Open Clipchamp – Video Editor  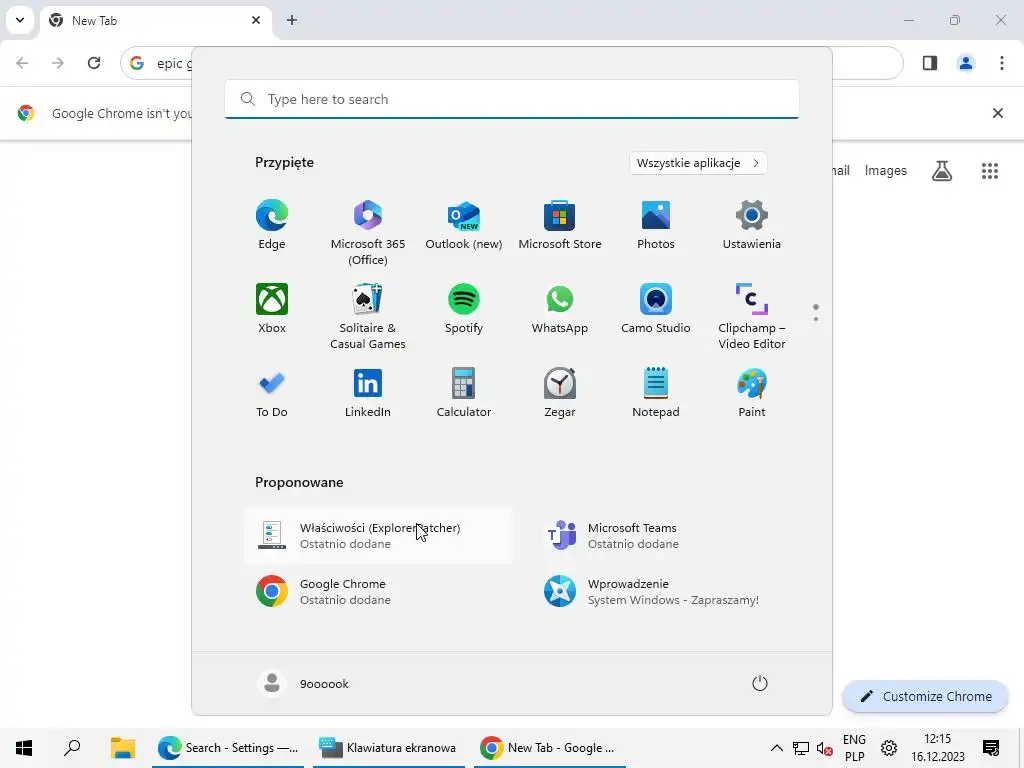click(x=752, y=317)
